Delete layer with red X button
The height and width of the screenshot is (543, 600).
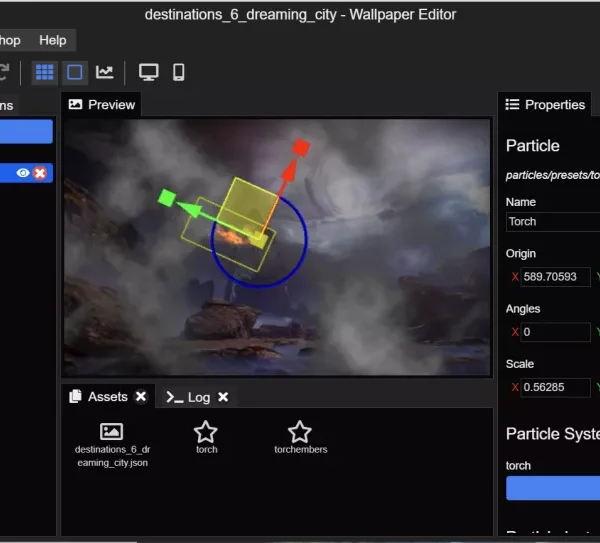(40, 173)
